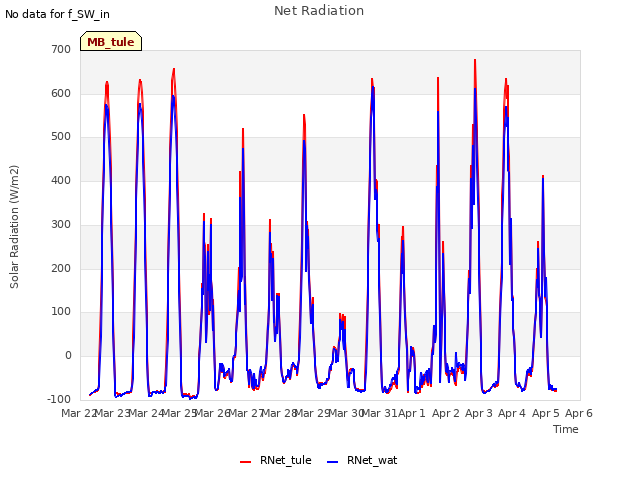The image size is (640, 480).
Task: Select the Solar Radiation (W/m2) axis label
Action: [14, 227]
